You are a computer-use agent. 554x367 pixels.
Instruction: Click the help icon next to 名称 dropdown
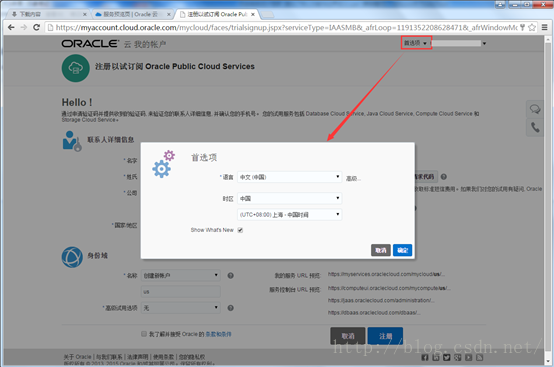click(230, 276)
